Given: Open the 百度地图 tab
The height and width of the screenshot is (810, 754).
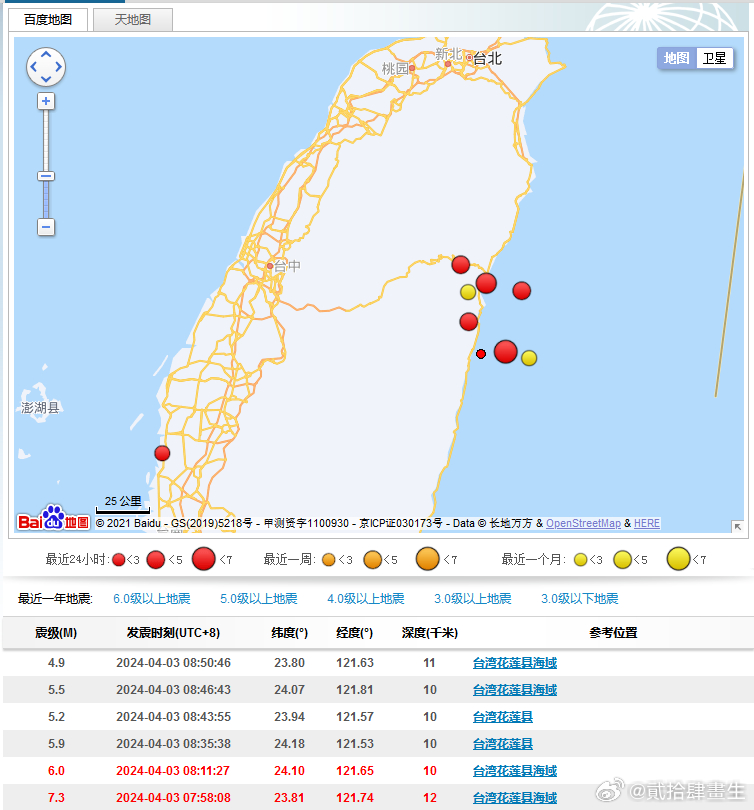Looking at the screenshot, I should pyautogui.click(x=49, y=19).
